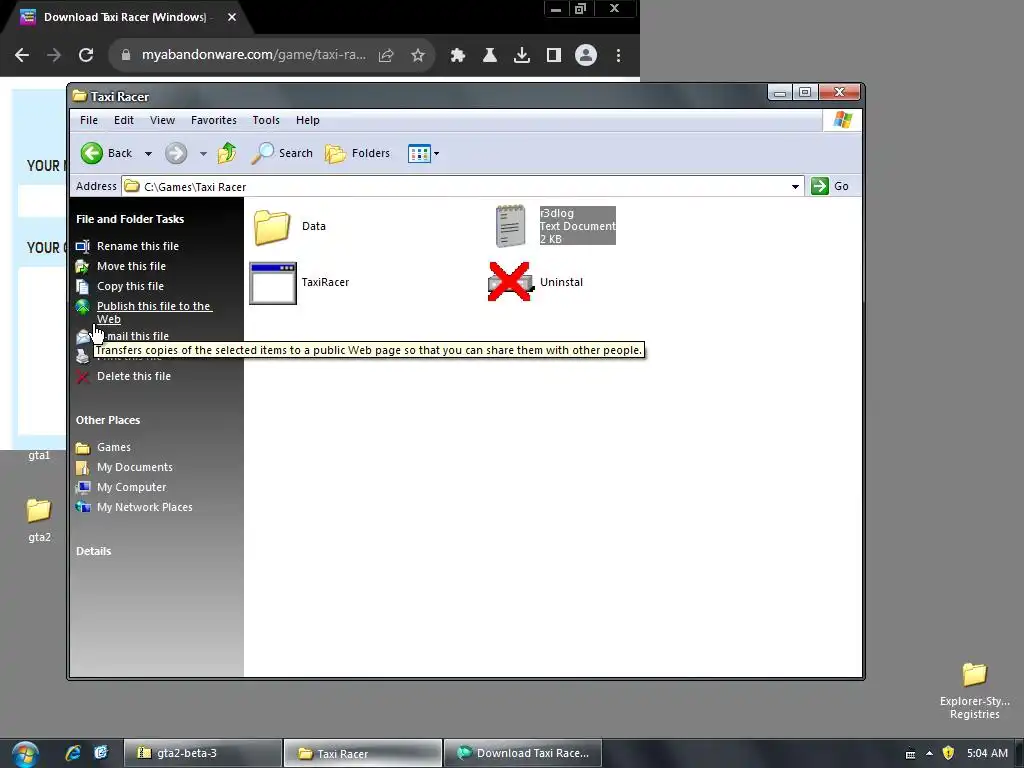Click Chrome's back navigation arrow
Viewport: 1024px width, 768px height.
[22, 56]
